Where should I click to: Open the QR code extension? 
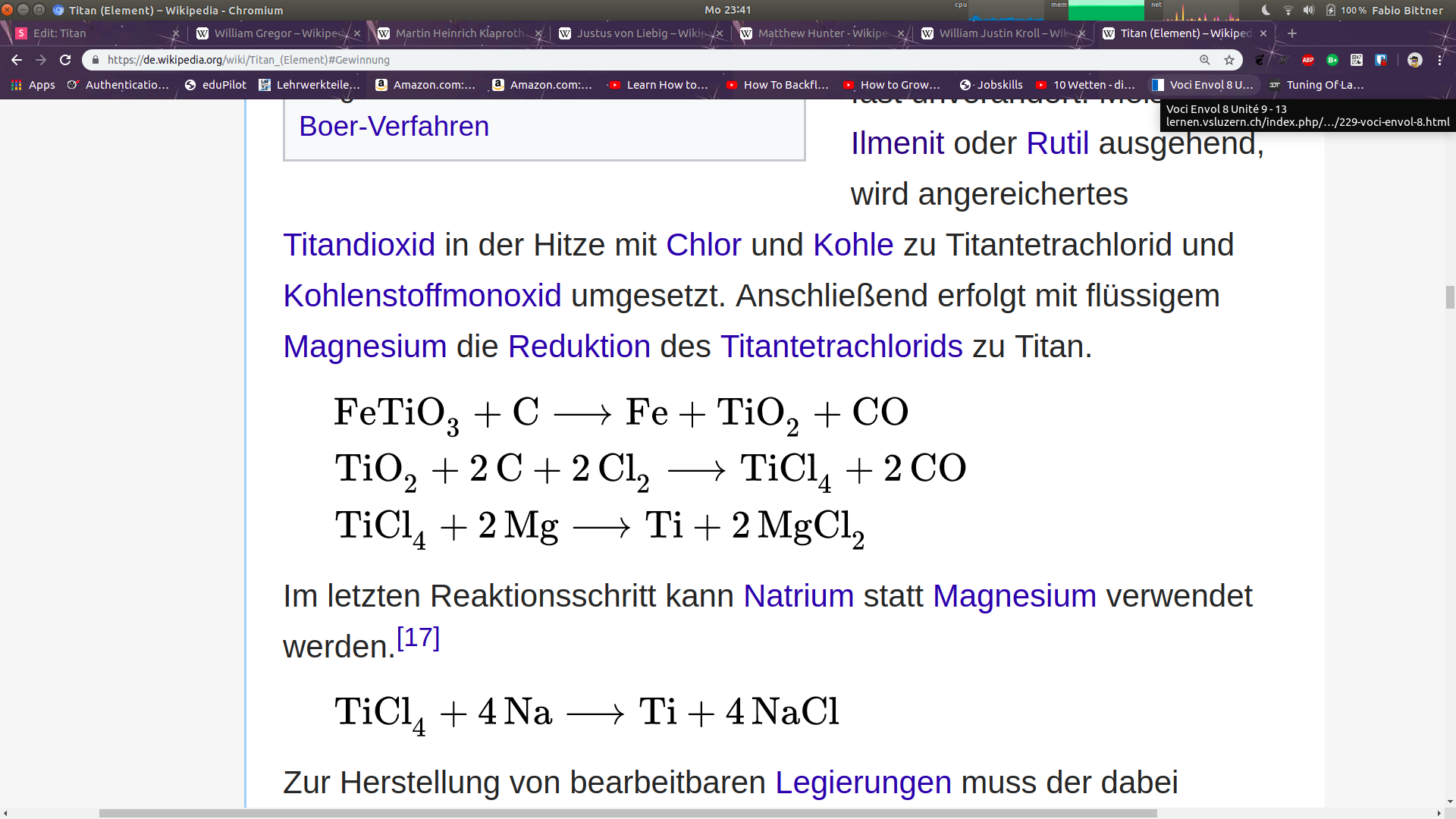point(1357,60)
